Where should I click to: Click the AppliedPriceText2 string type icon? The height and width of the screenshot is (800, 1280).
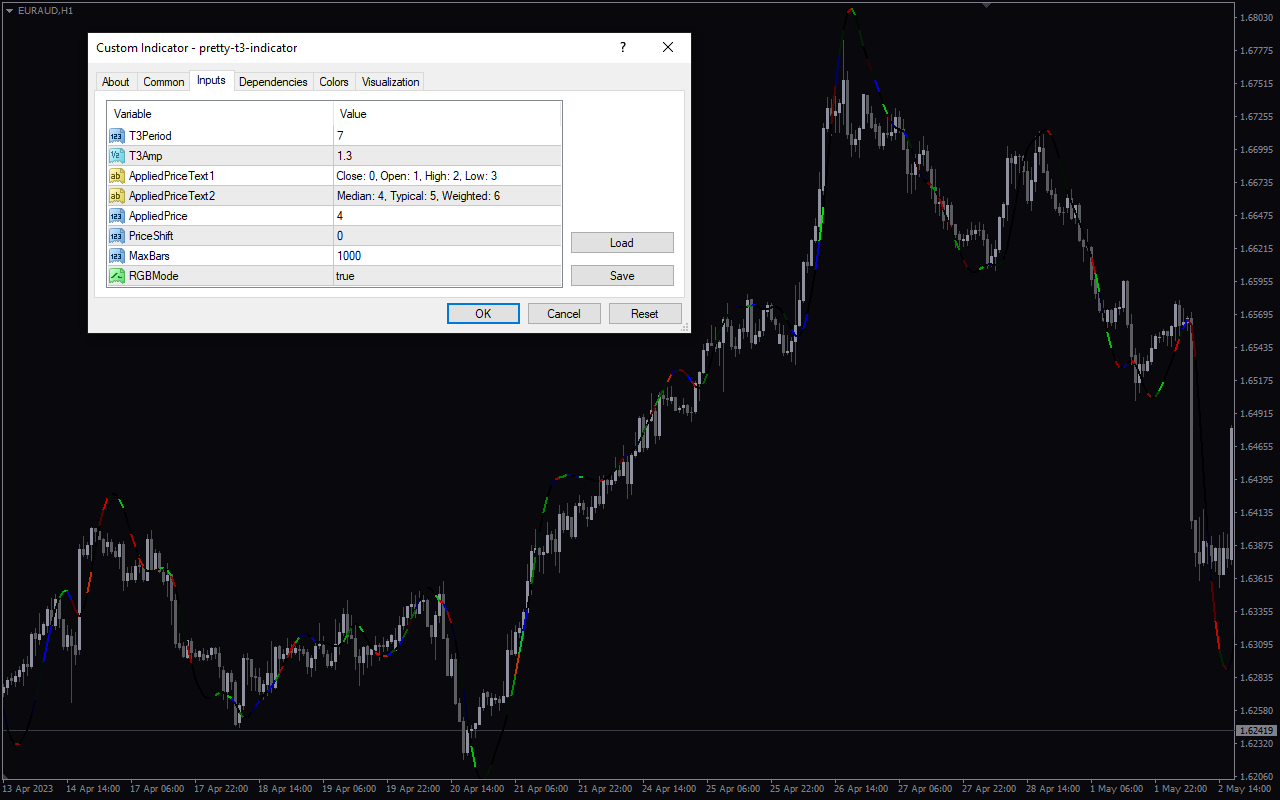tap(117, 196)
